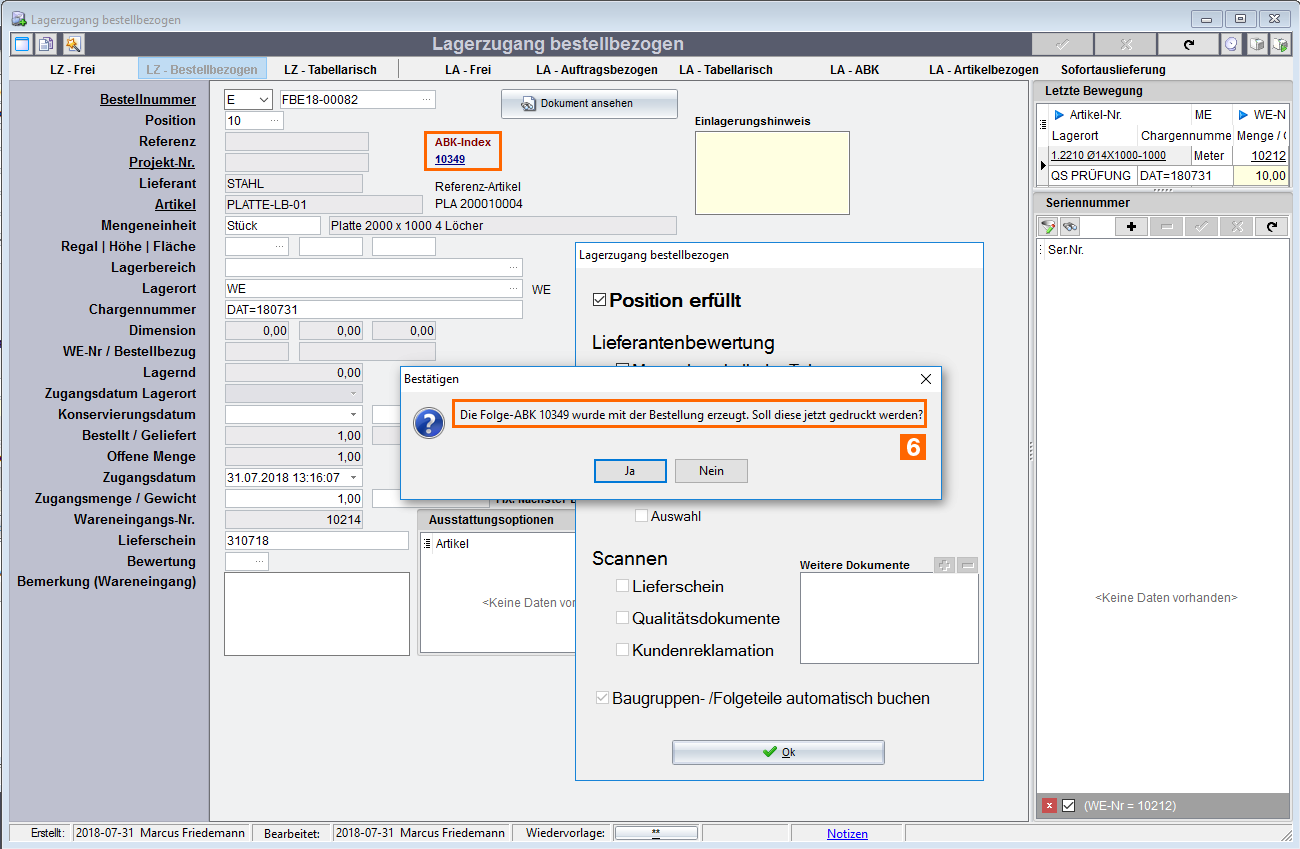Image resolution: width=1300 pixels, height=849 pixels.
Task: Click the magic wand assistant icon
Action: click(73, 44)
